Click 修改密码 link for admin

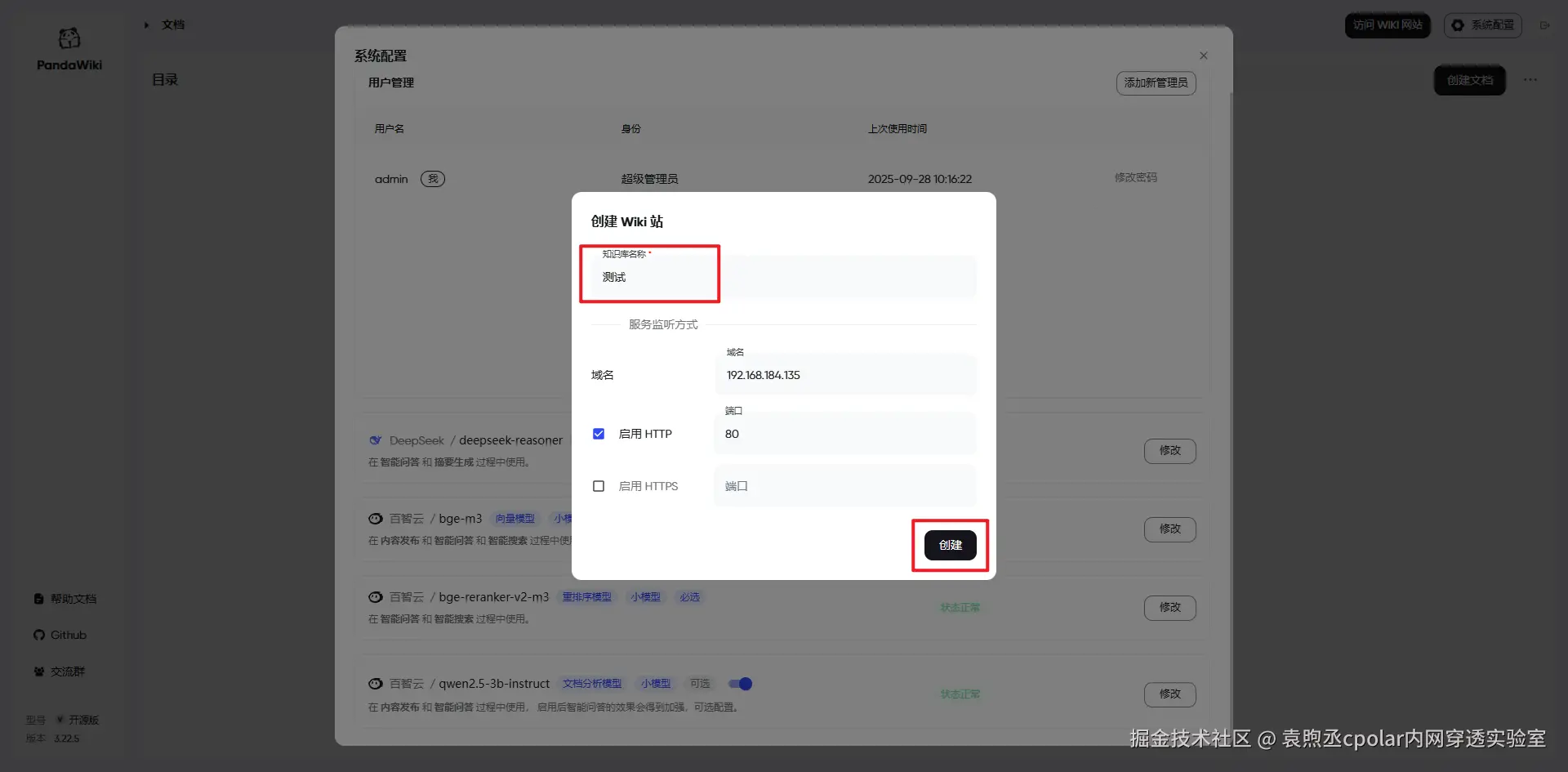click(x=1136, y=177)
